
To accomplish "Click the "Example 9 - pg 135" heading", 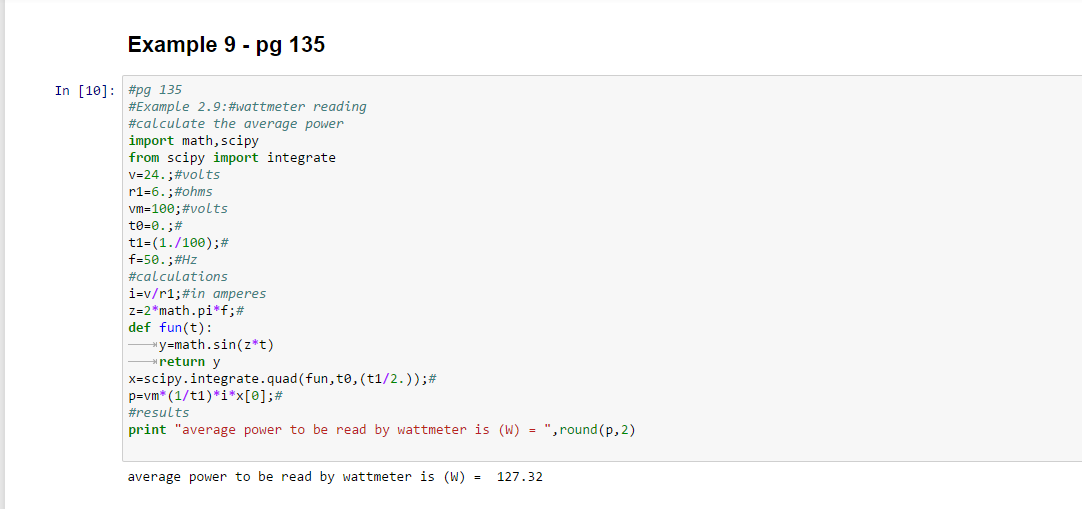I will [x=226, y=45].
